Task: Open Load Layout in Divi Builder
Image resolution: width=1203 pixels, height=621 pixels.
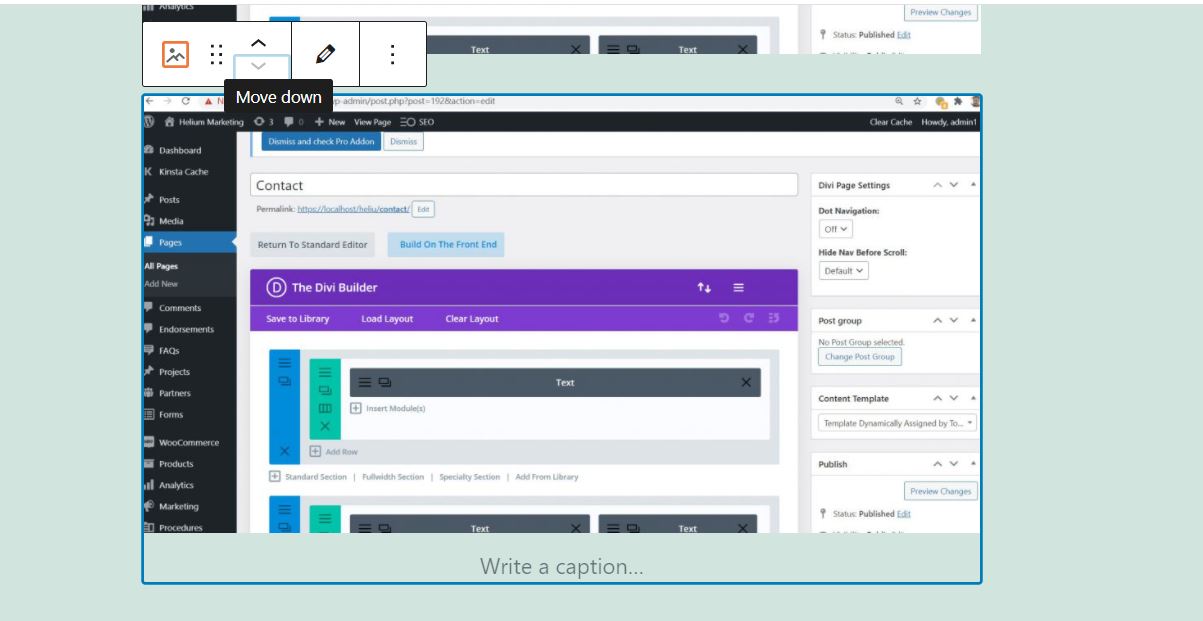Action: pyautogui.click(x=387, y=319)
